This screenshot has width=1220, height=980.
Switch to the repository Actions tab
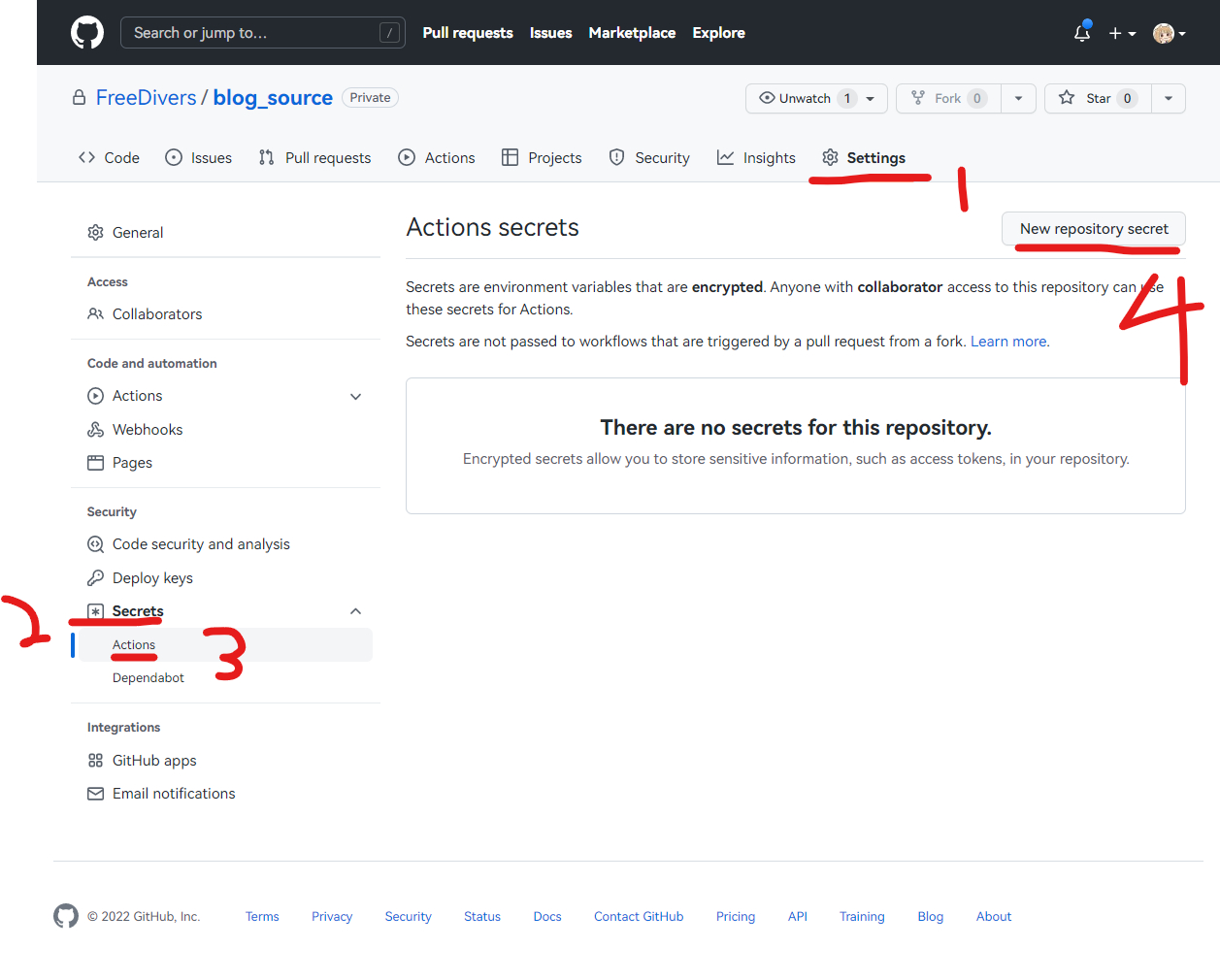tap(437, 157)
